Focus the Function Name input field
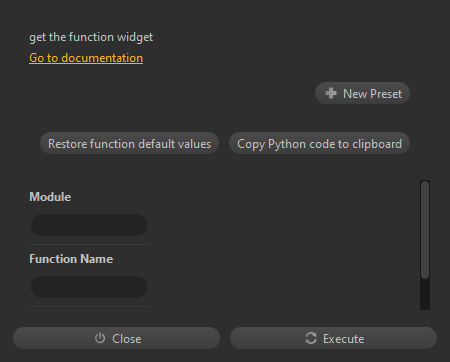Screen dimensions: 450x362 (x=89, y=287)
